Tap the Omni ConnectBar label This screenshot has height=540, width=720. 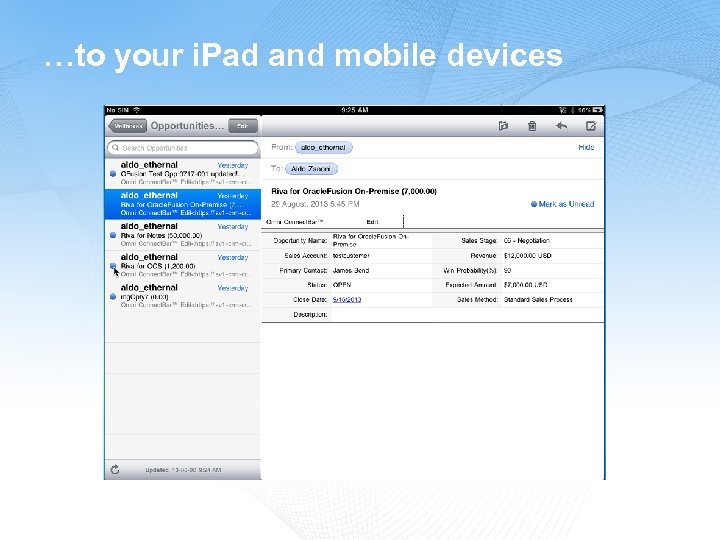[x=294, y=222]
